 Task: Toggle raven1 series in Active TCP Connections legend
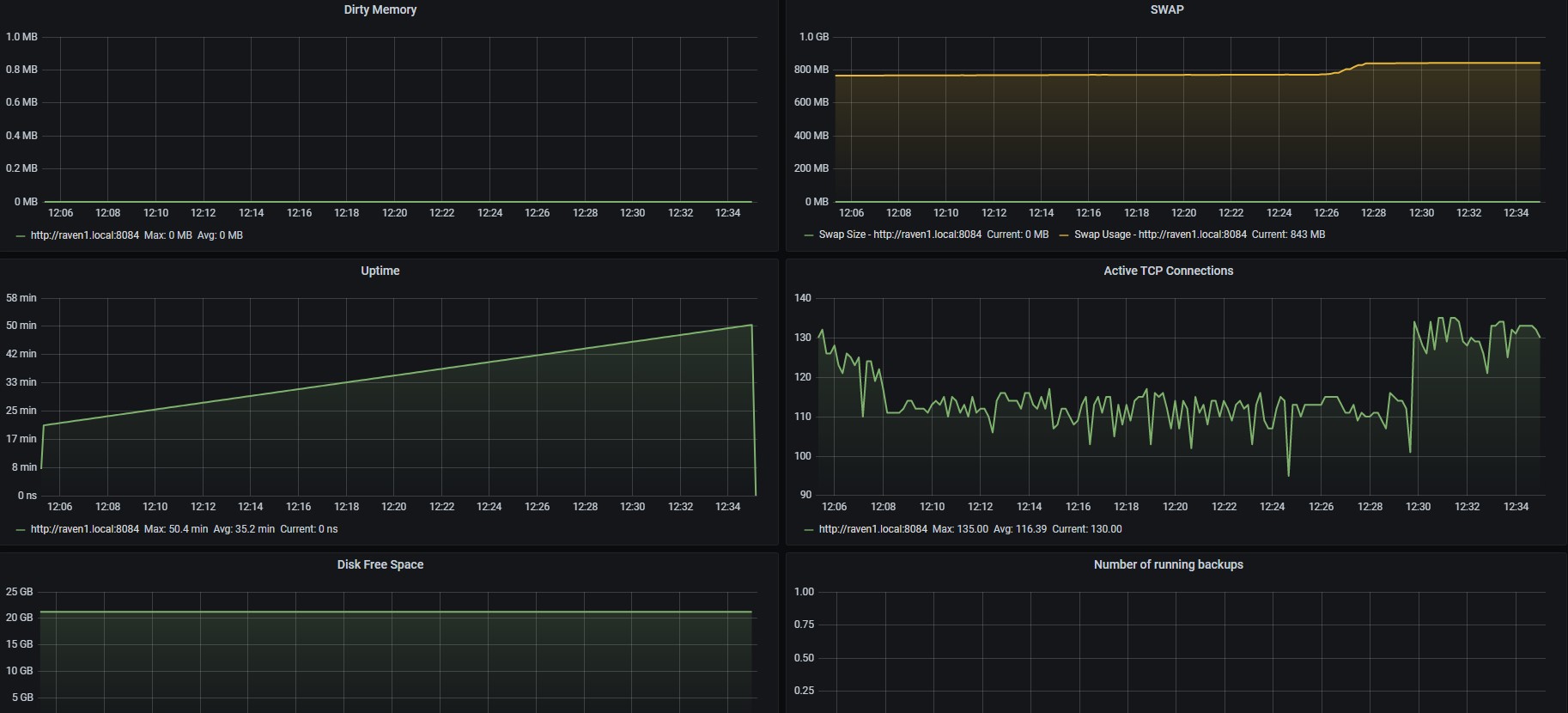873,529
